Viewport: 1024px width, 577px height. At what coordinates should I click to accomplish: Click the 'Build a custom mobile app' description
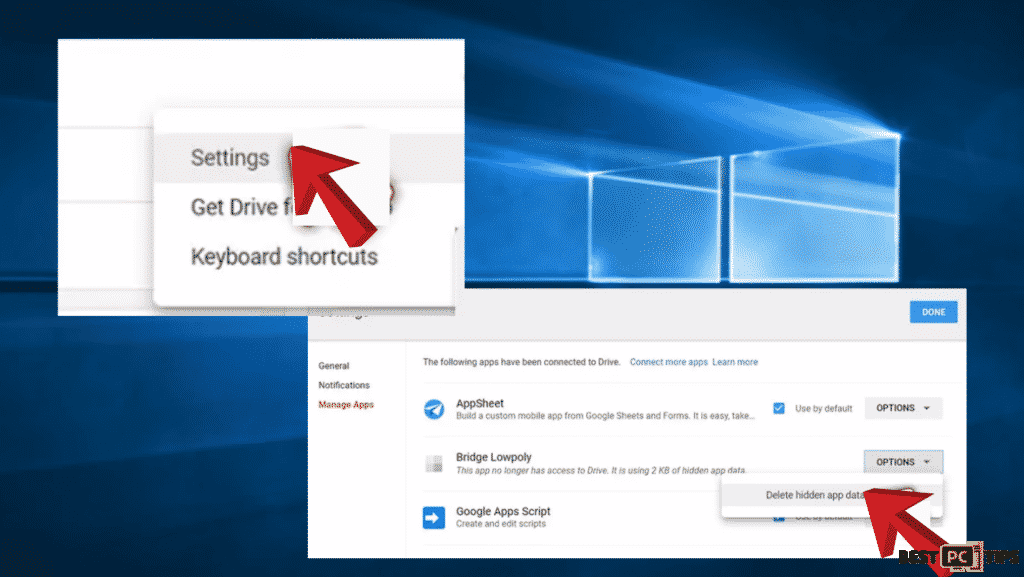[x=605, y=415]
